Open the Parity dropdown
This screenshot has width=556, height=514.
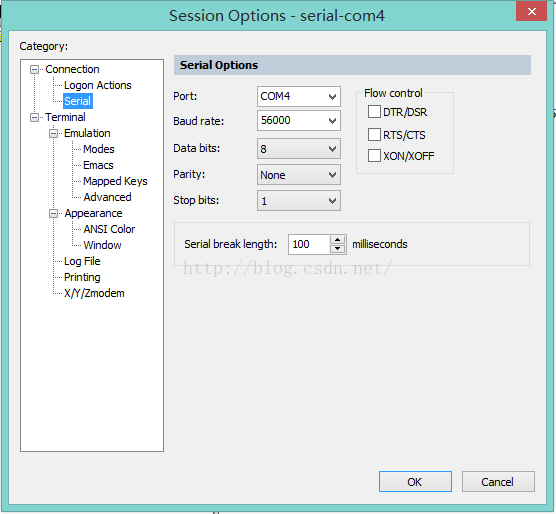tap(299, 174)
